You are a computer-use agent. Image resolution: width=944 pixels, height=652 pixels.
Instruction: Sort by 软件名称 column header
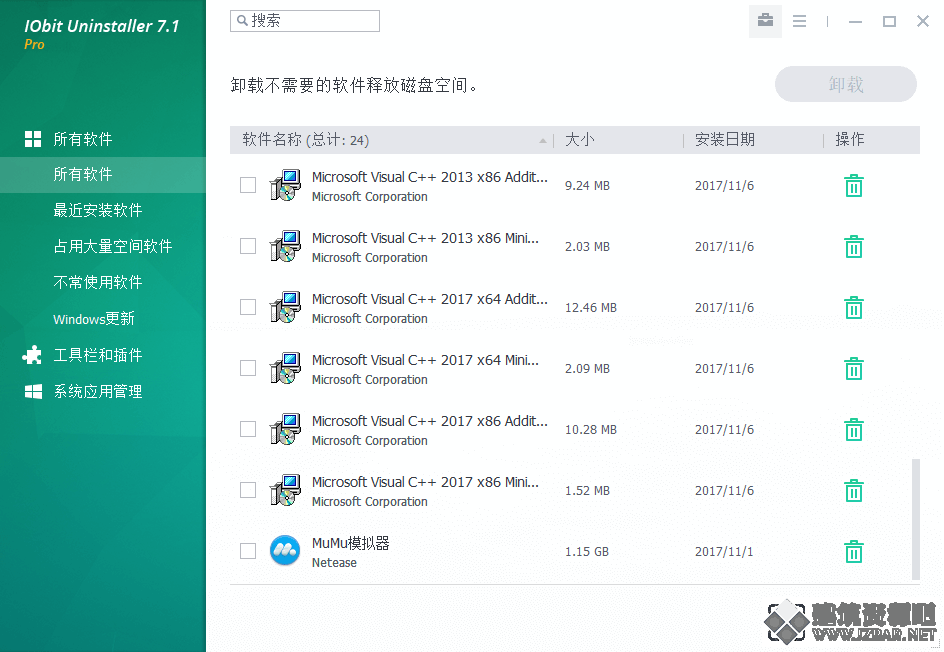(x=391, y=140)
